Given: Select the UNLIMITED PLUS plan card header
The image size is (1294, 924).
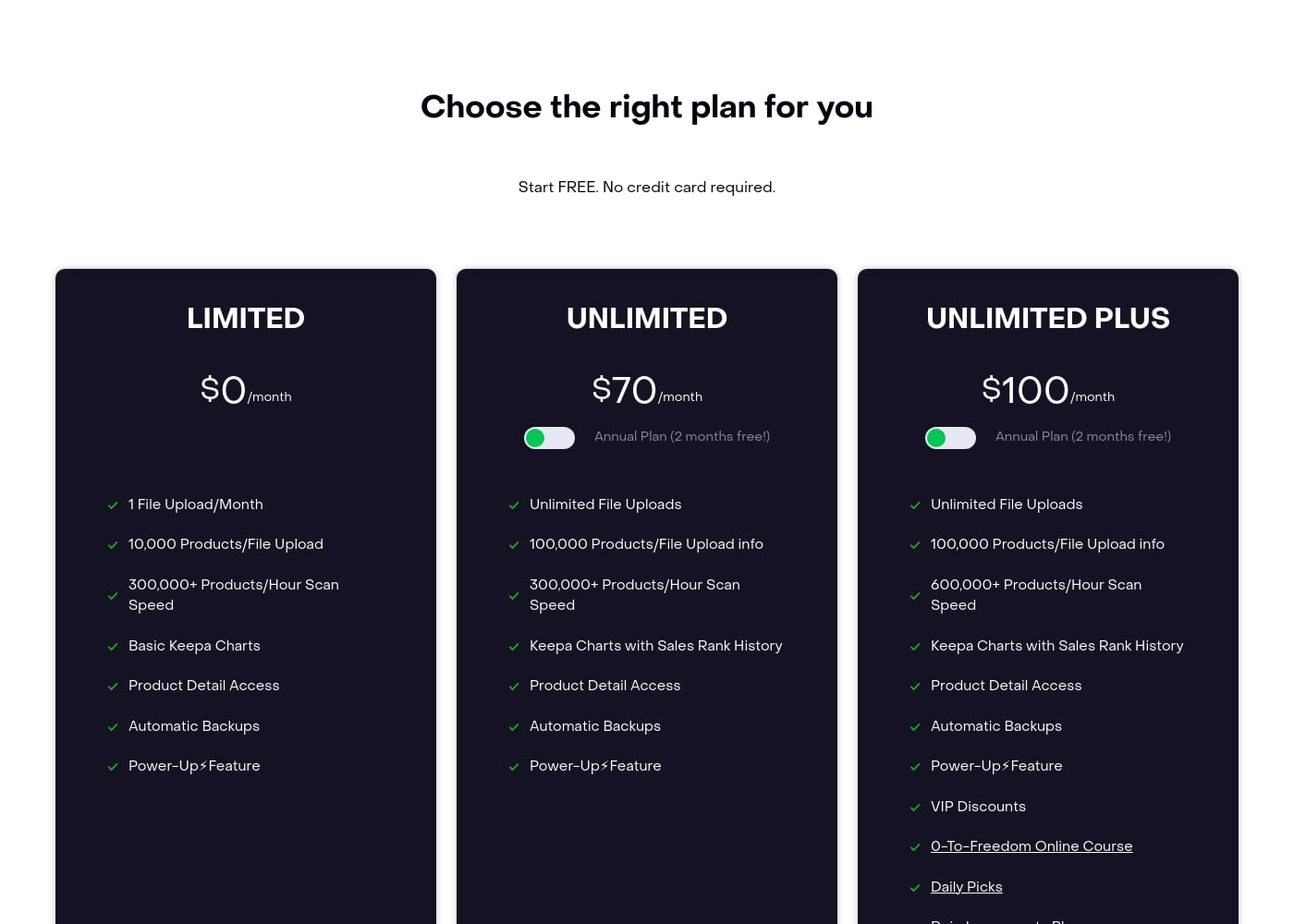Looking at the screenshot, I should 1047,319.
